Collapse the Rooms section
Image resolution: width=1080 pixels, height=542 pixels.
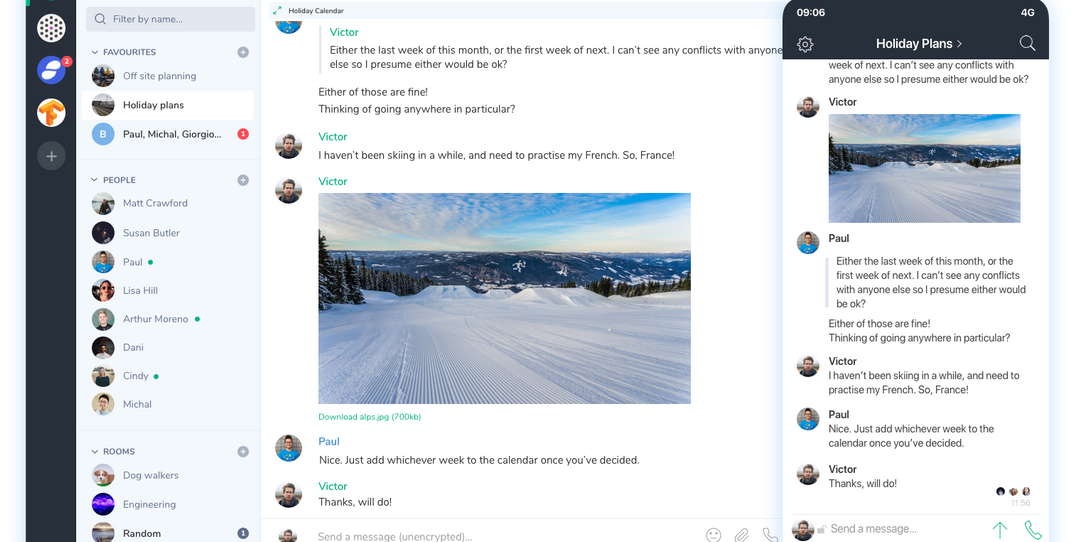coord(95,452)
